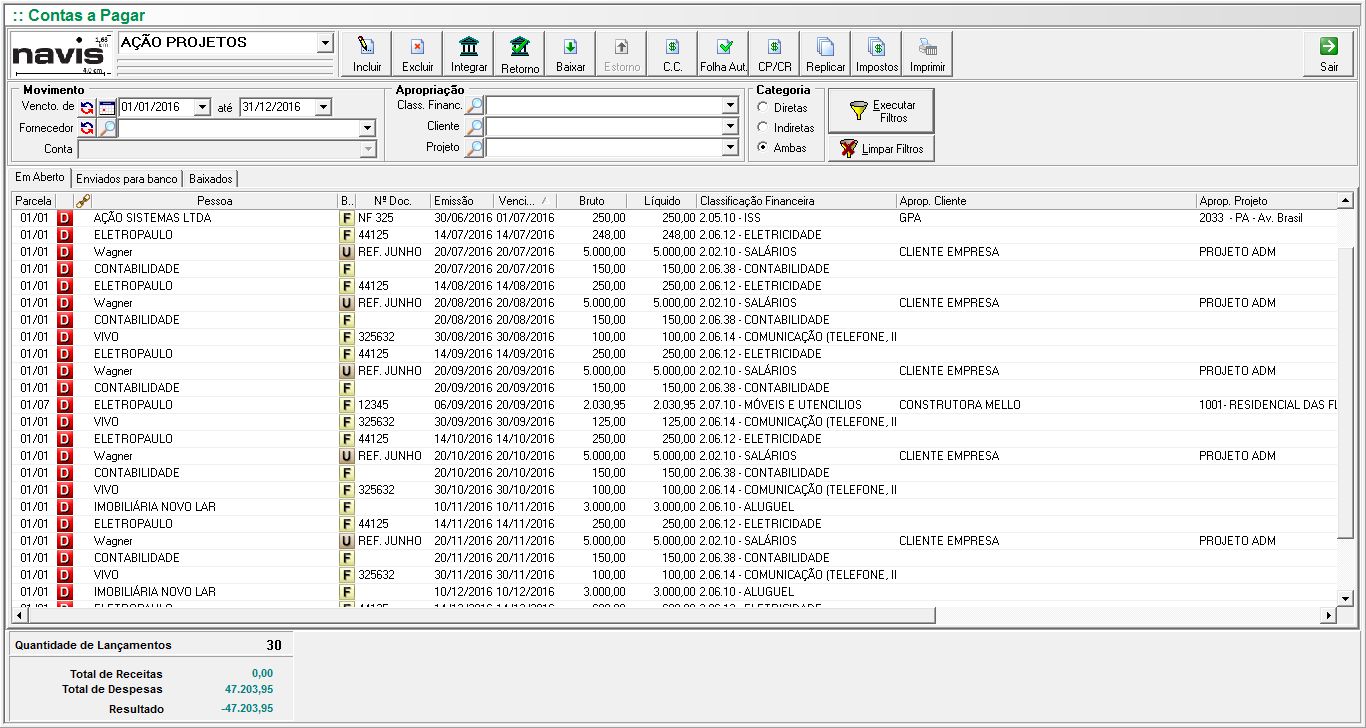Click the Fornecedor search magnifier
Screen dimensions: 1366x728
[106, 128]
